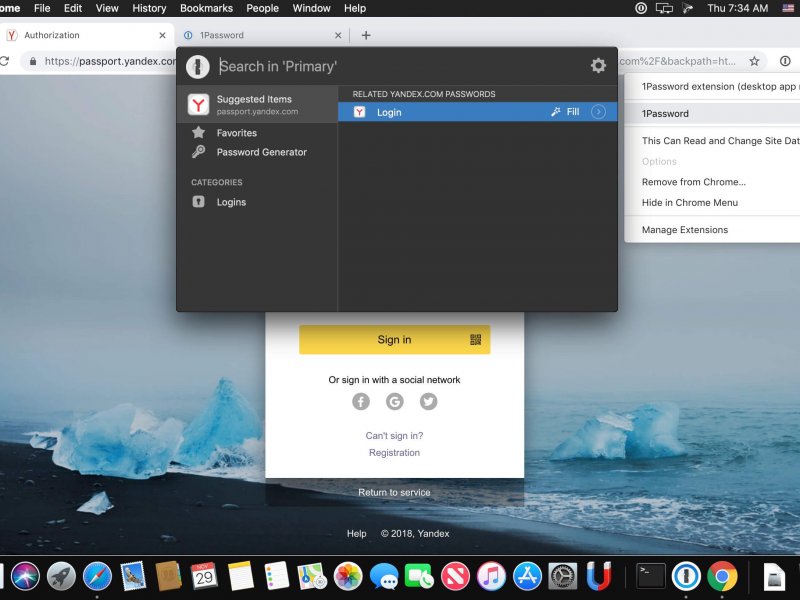Open Favorites star in 1Password sidebar
Screen dimensions: 800x600
point(198,133)
